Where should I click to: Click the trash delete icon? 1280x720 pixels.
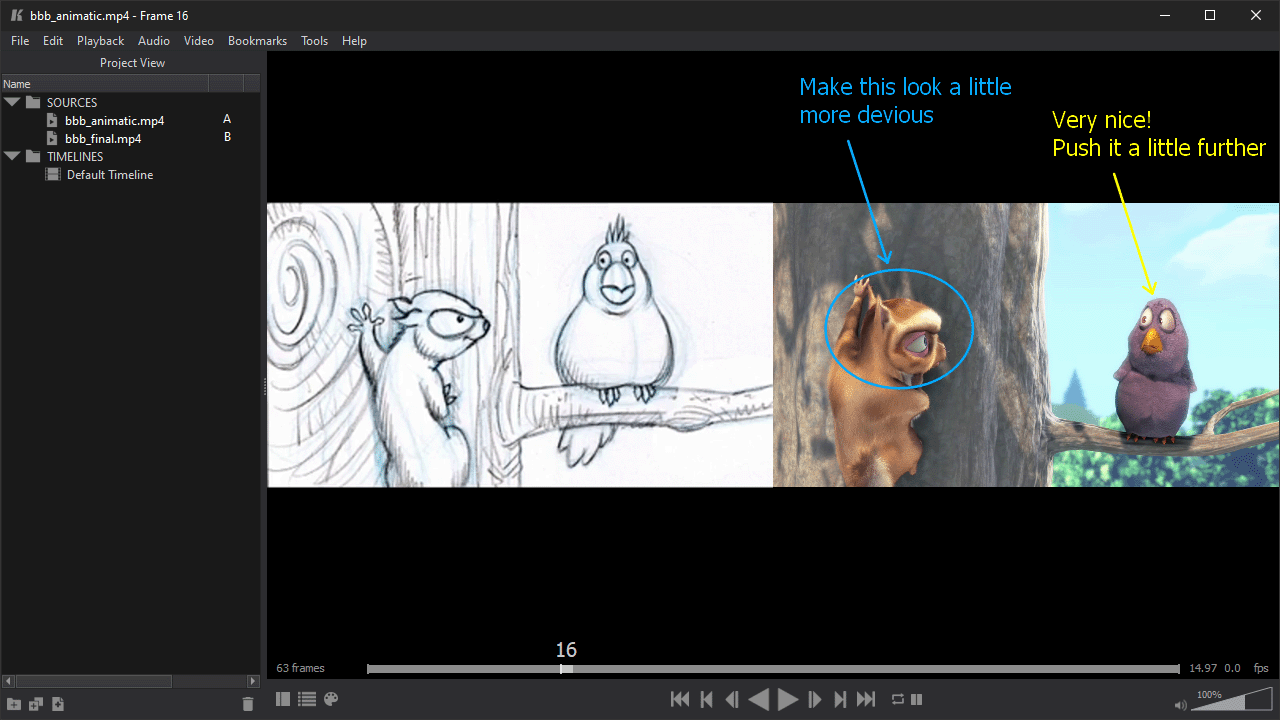pos(248,704)
